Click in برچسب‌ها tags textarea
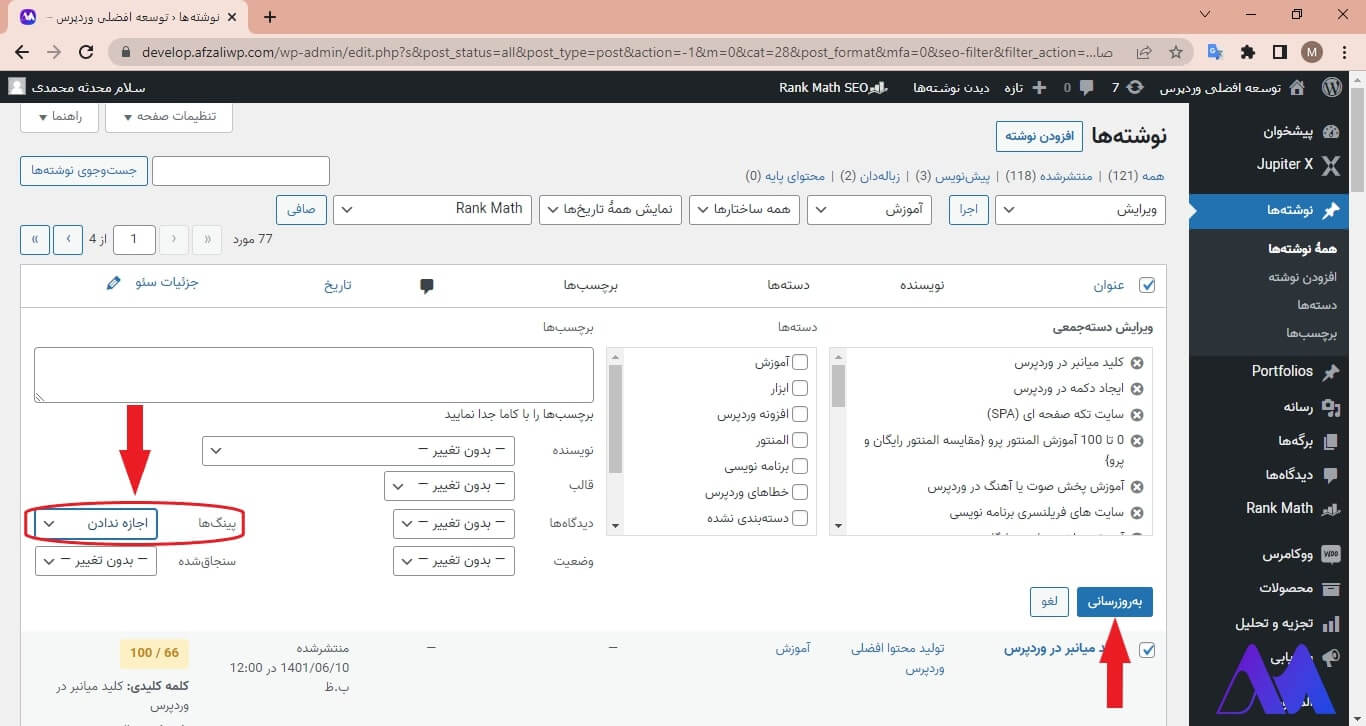The height and width of the screenshot is (726, 1366). pos(314,375)
